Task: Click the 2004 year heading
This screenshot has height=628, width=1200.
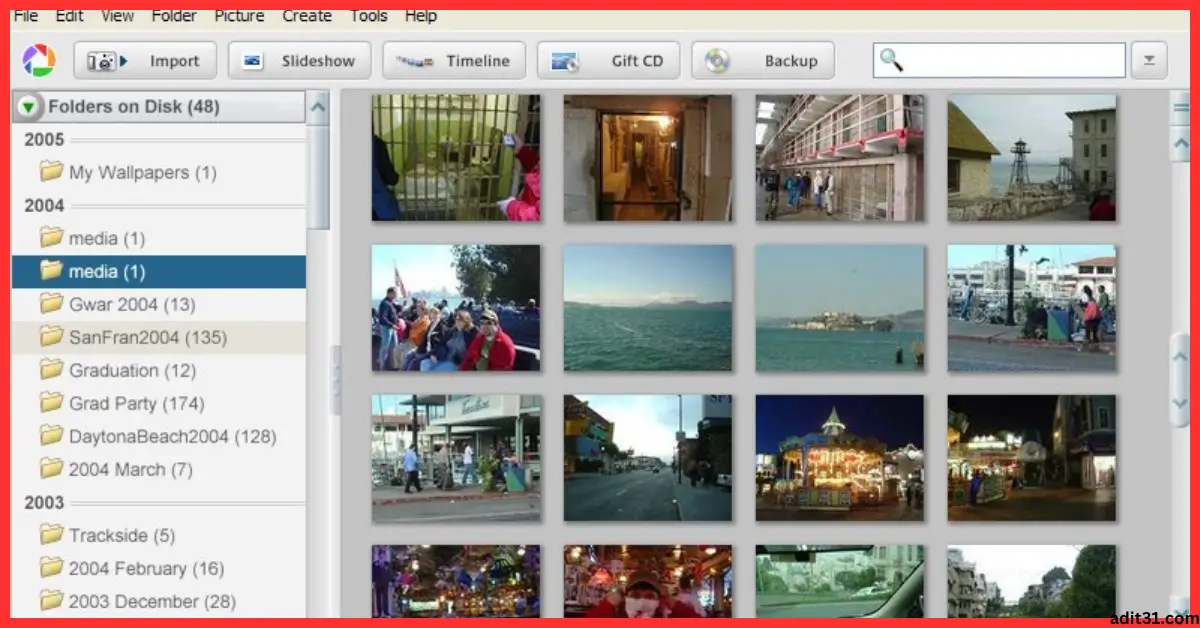Action: coord(44,206)
